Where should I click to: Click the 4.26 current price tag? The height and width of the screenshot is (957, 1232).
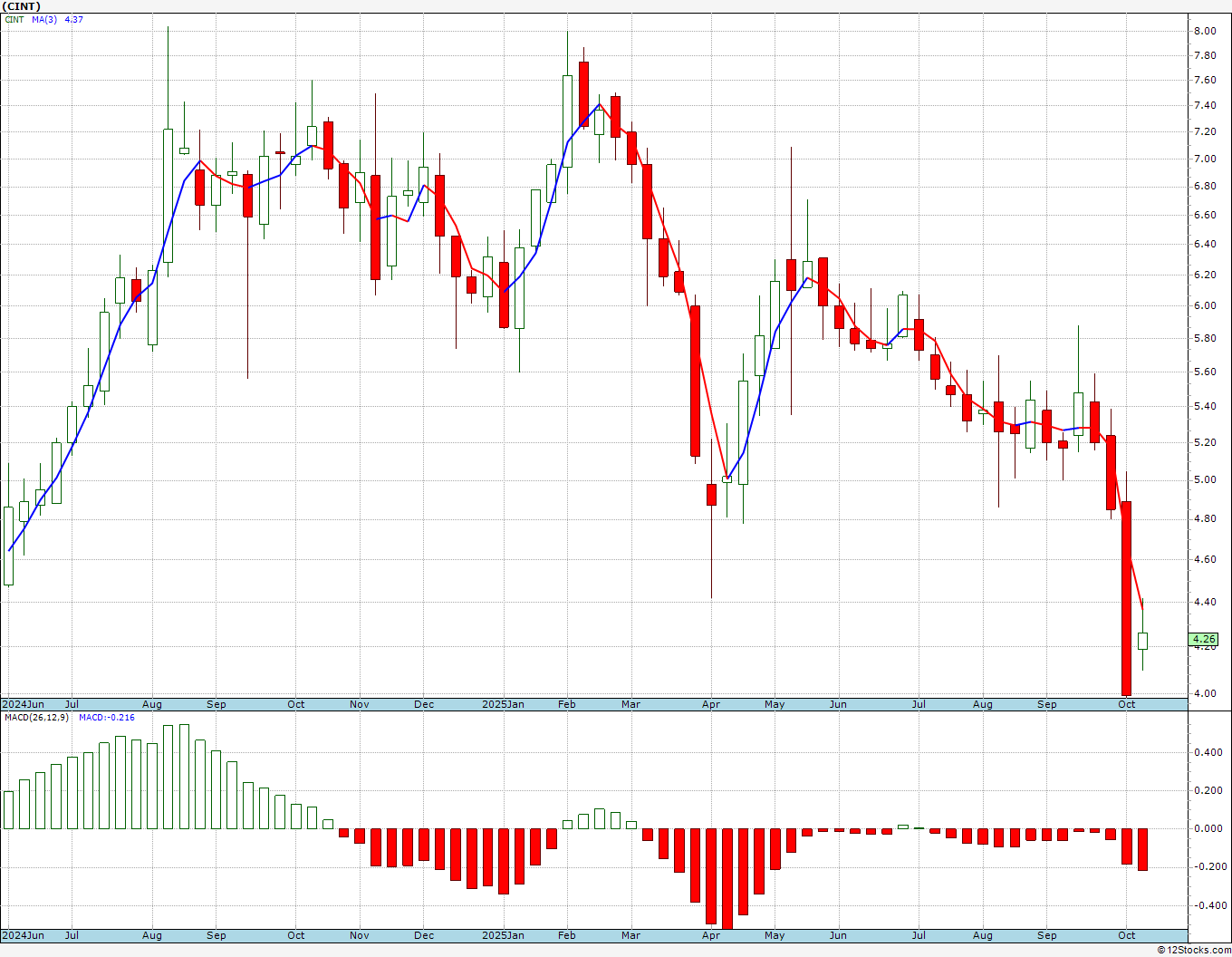1204,639
